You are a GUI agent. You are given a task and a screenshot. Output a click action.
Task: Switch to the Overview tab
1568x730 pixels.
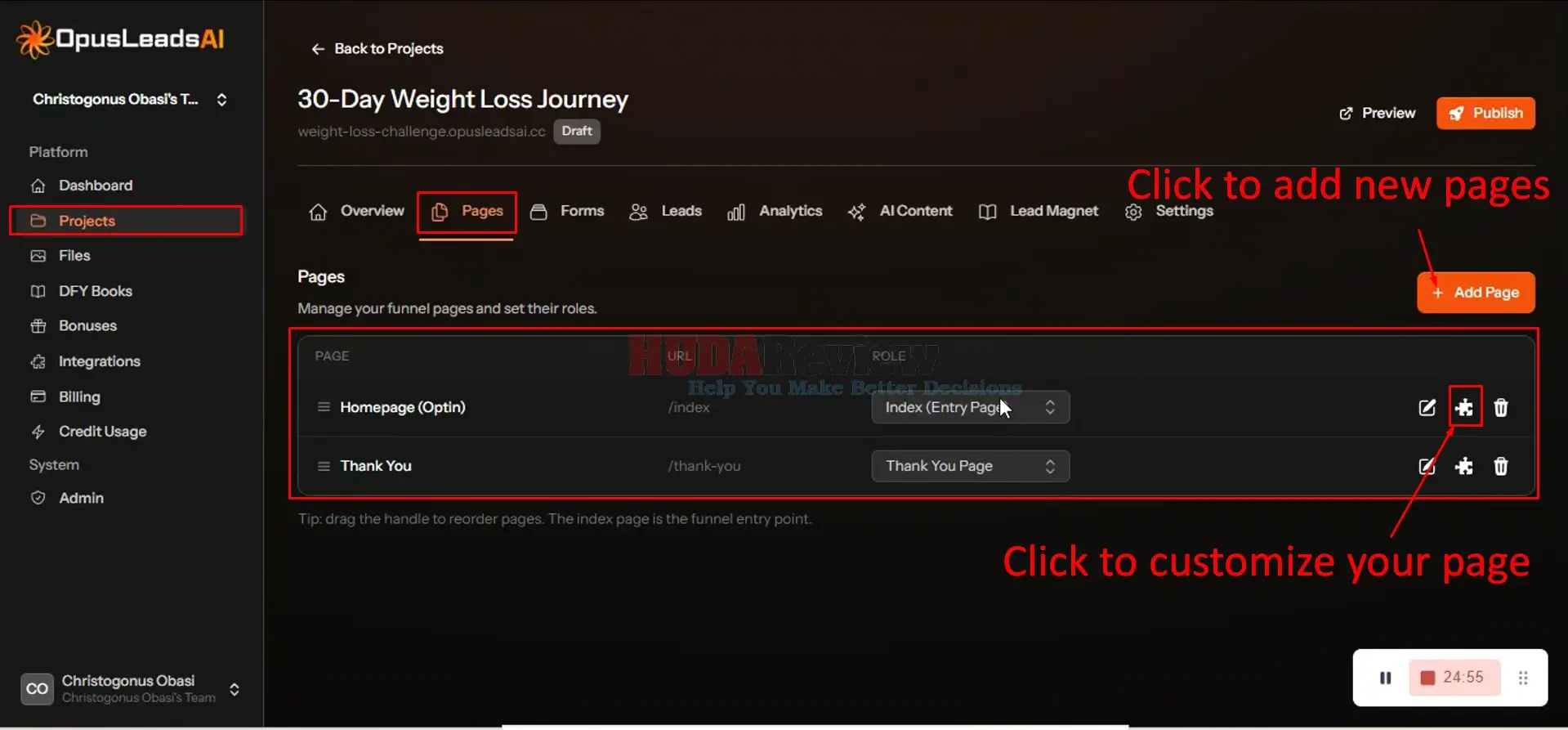click(x=356, y=212)
